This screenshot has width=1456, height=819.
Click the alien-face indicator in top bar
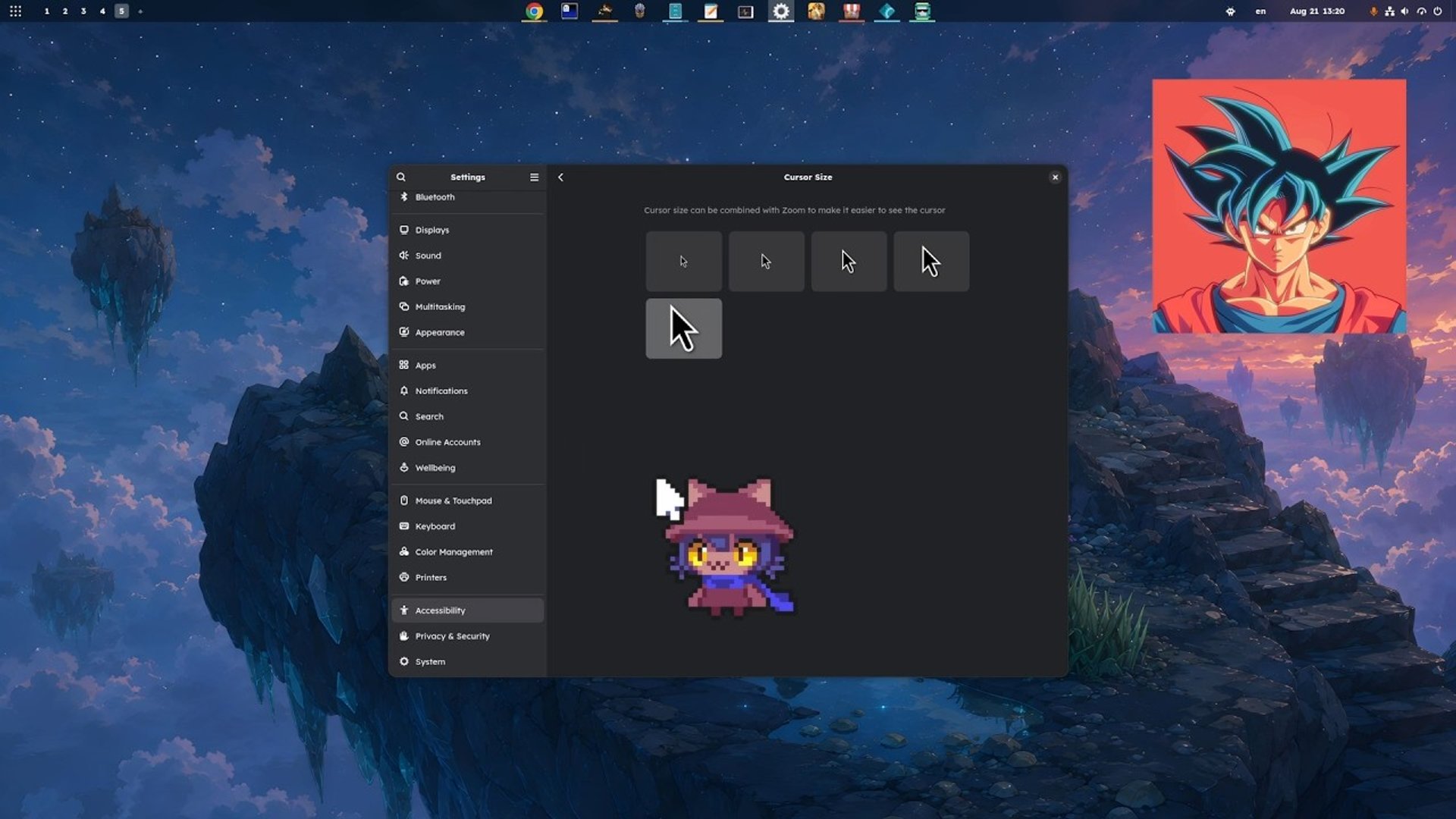(x=1231, y=11)
